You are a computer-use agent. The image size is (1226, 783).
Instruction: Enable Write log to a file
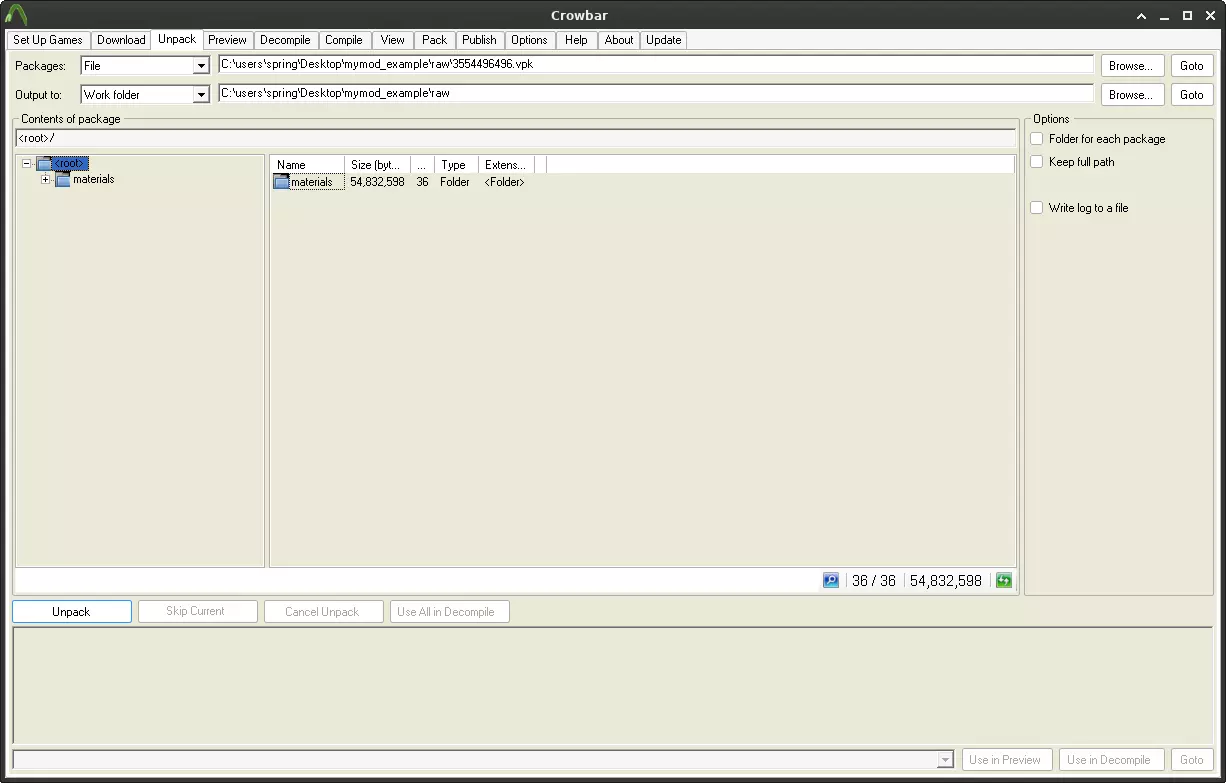click(1037, 208)
